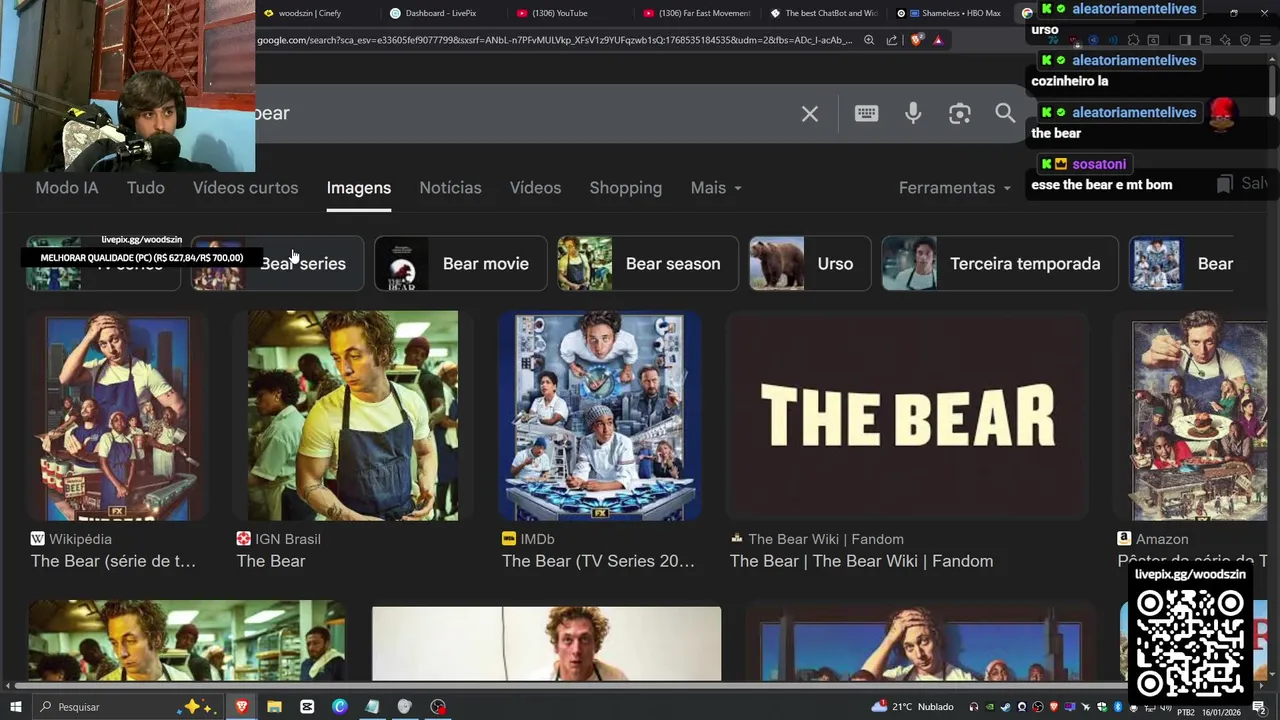Open The Bear Wiki Fandom title link
The image size is (1280, 720).
(861, 561)
